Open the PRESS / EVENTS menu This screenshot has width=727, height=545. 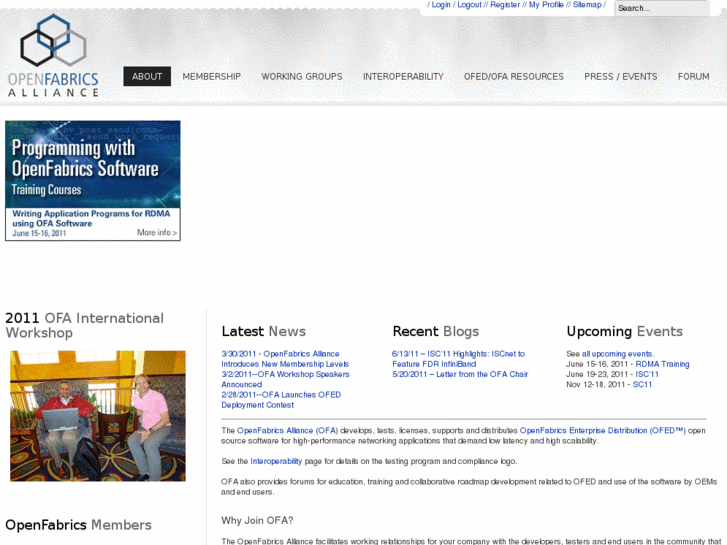620,76
